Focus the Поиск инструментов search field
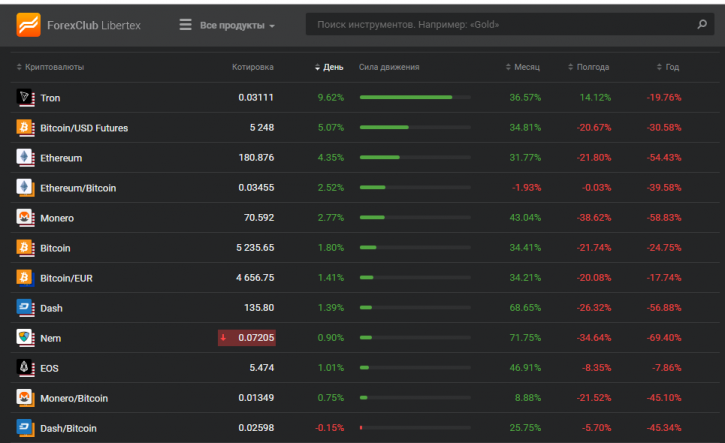The image size is (725, 443). point(510,24)
